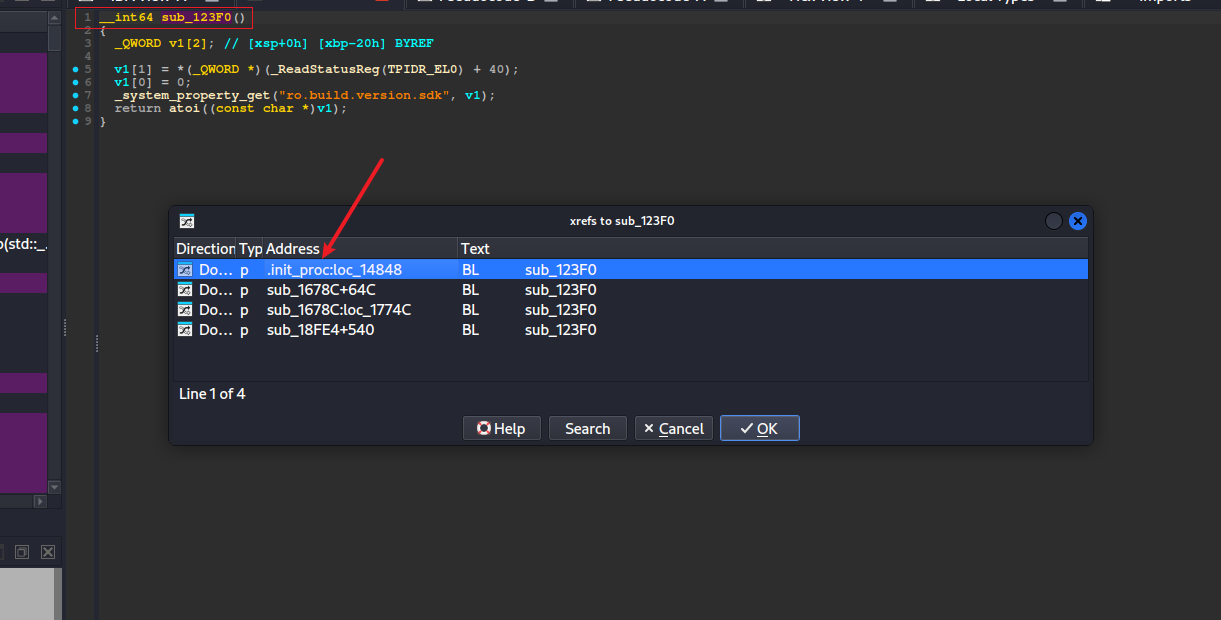The image size is (1221, 620).
Task: Select the sub_1678C:loc_1774C xref row
Action: (x=338, y=310)
